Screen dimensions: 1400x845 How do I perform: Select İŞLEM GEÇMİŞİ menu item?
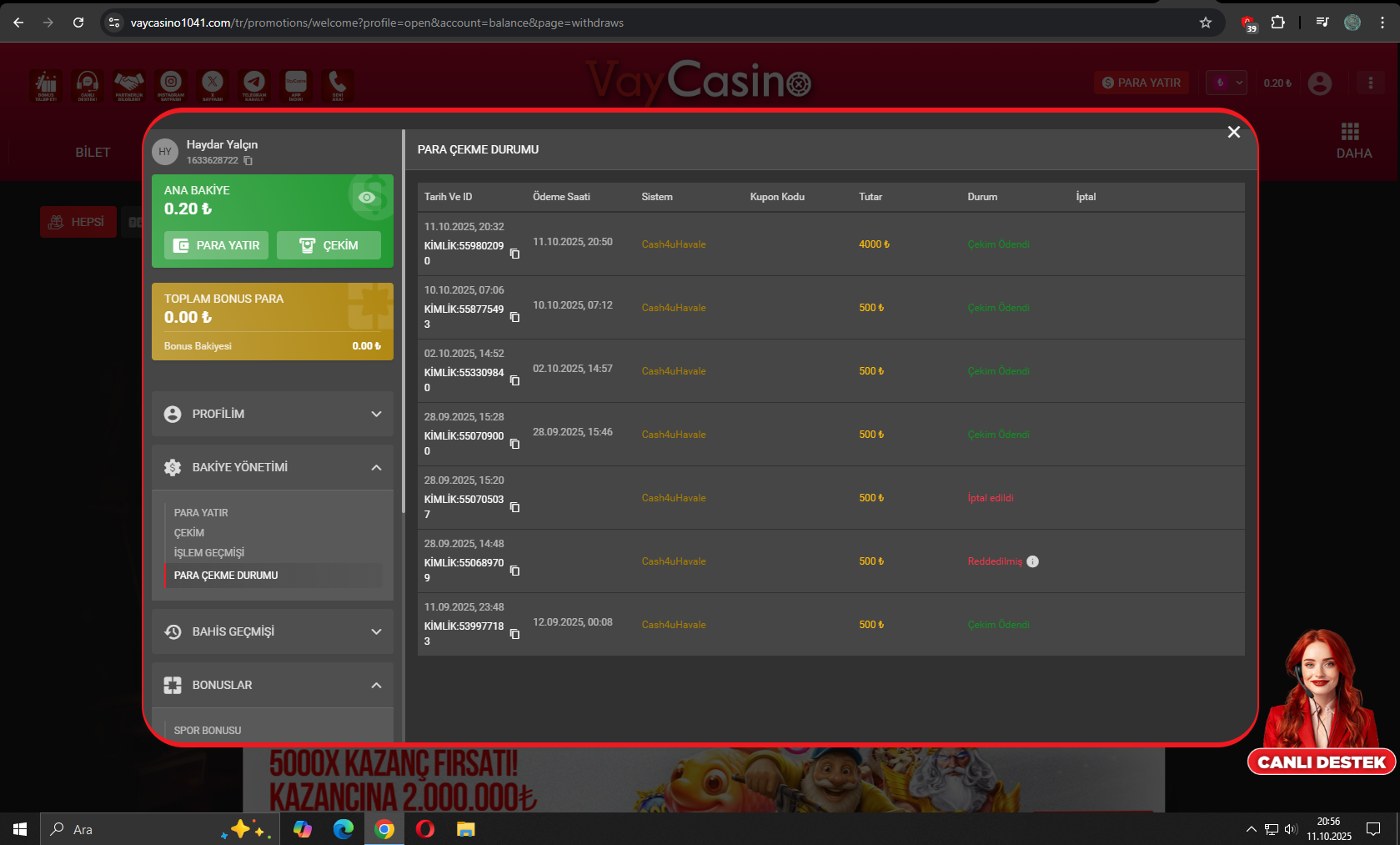pos(209,553)
